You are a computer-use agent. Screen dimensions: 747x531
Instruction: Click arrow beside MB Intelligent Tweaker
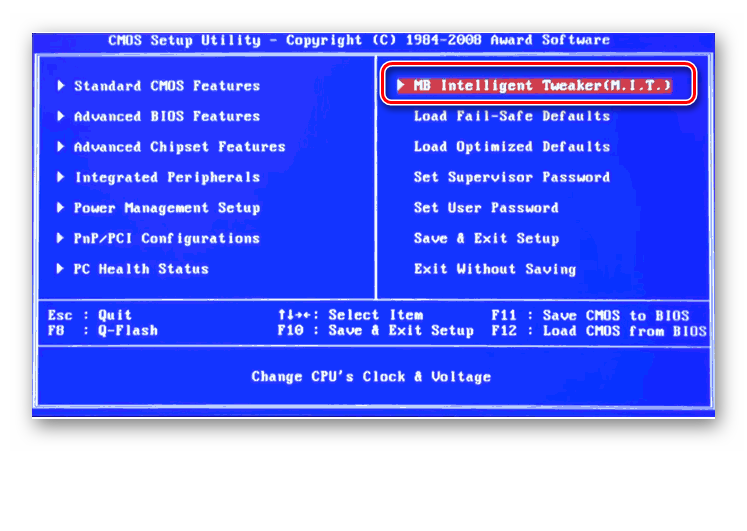(x=401, y=85)
